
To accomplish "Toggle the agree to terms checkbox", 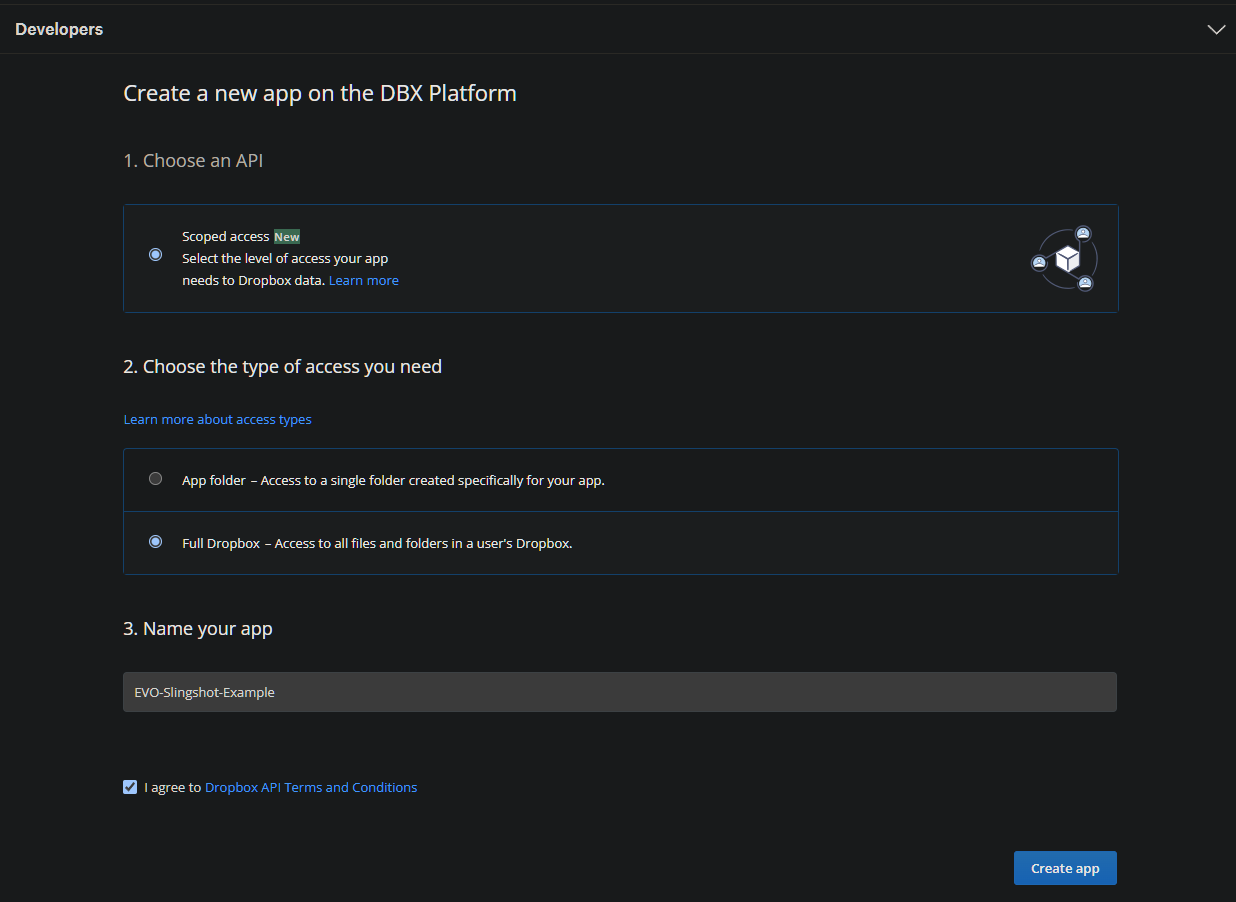I will [130, 787].
